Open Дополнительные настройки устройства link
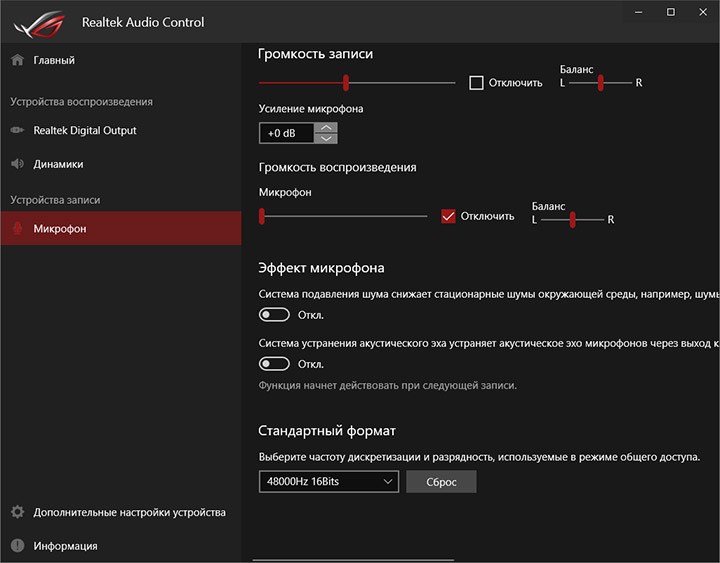This screenshot has width=720, height=563. pos(129,512)
